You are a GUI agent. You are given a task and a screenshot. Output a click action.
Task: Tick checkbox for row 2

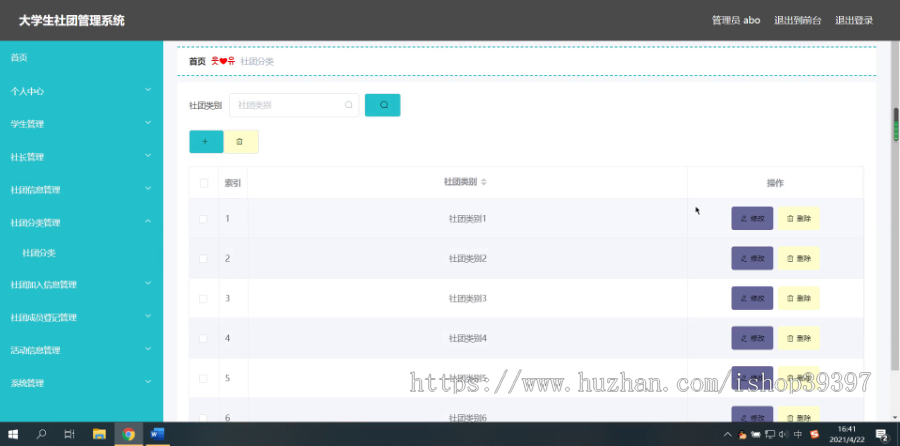coord(203,259)
